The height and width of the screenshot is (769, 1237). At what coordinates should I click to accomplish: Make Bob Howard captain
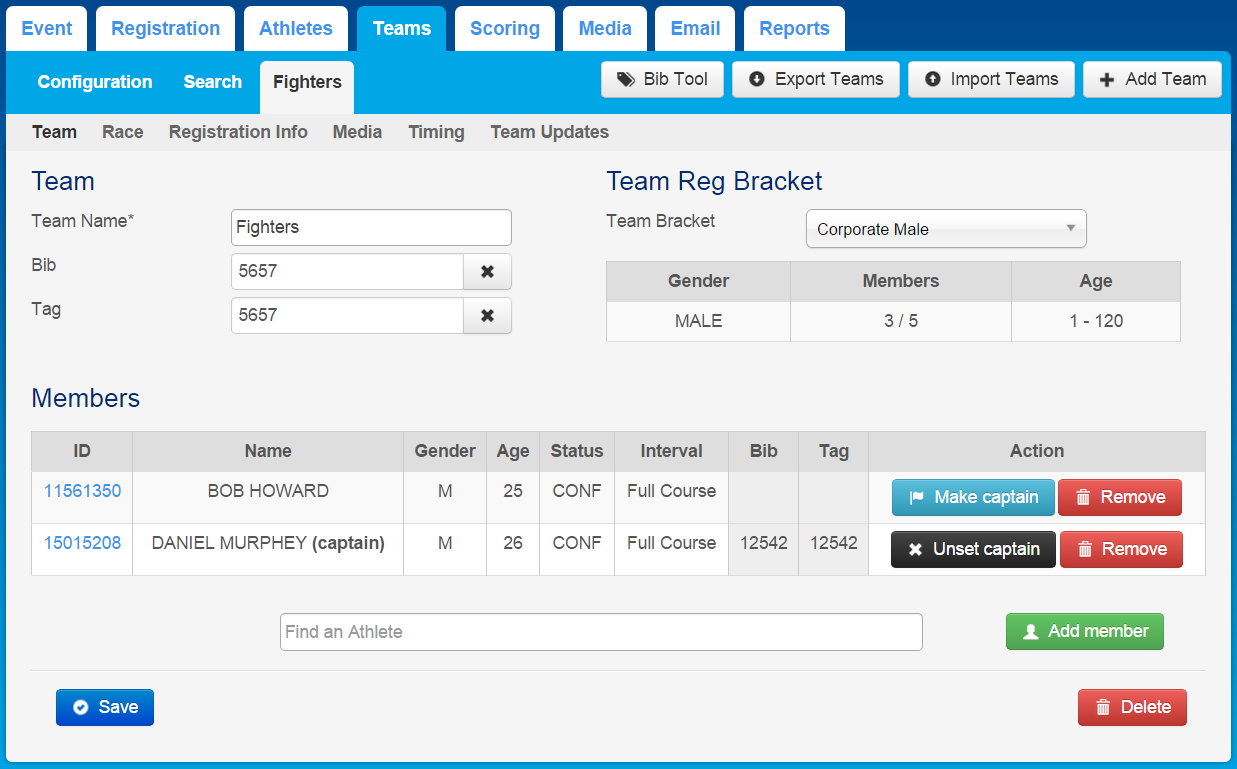(x=973, y=497)
